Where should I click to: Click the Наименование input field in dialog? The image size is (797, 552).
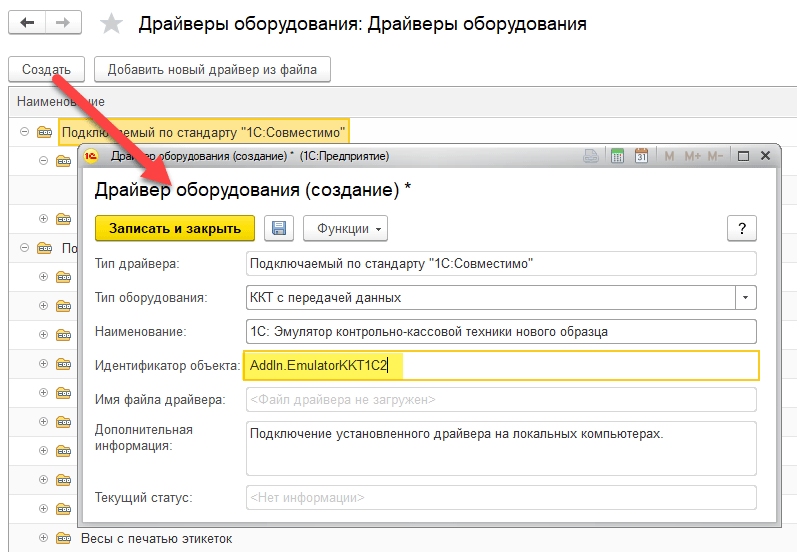(x=501, y=331)
